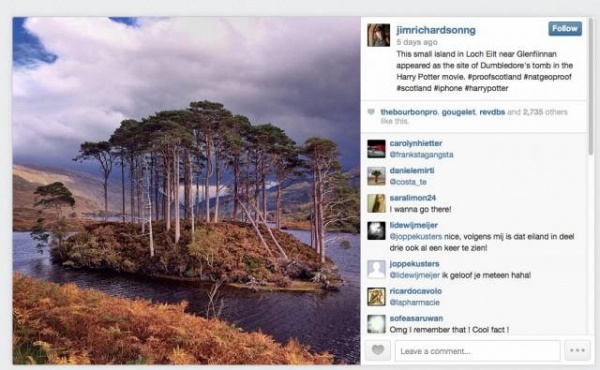Click the small heart icon next to likes
The image size is (600, 370).
(x=371, y=112)
